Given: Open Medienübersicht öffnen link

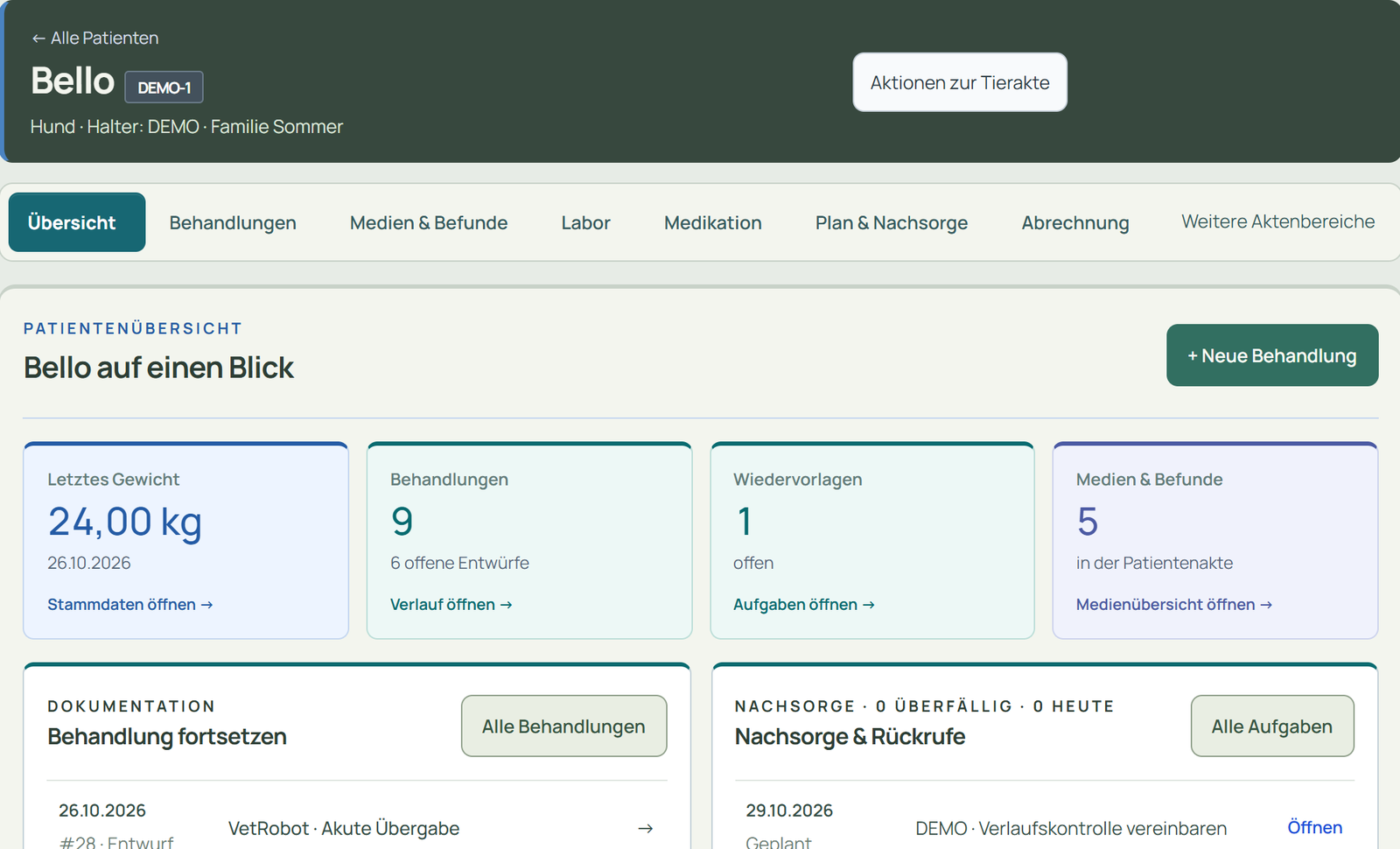Looking at the screenshot, I should [x=1174, y=605].
